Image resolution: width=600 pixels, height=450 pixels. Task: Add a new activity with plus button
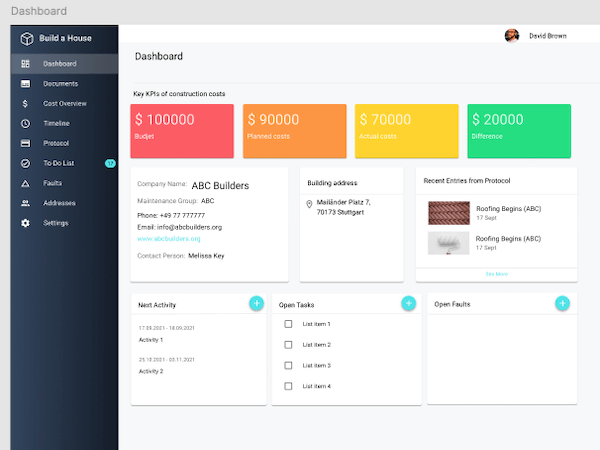[256, 303]
